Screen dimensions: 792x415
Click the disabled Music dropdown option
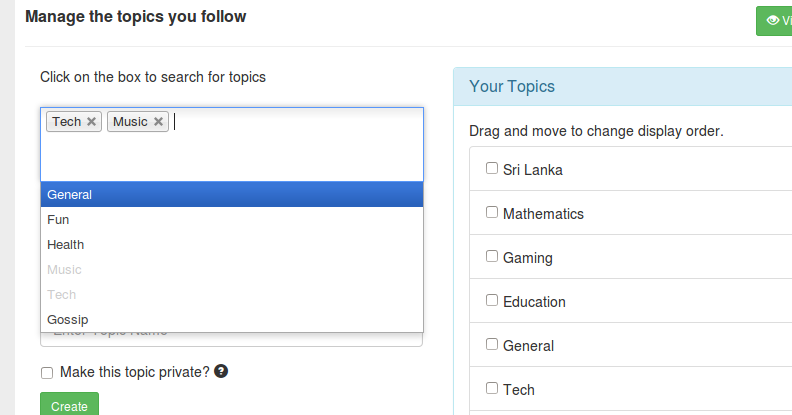pos(64,270)
